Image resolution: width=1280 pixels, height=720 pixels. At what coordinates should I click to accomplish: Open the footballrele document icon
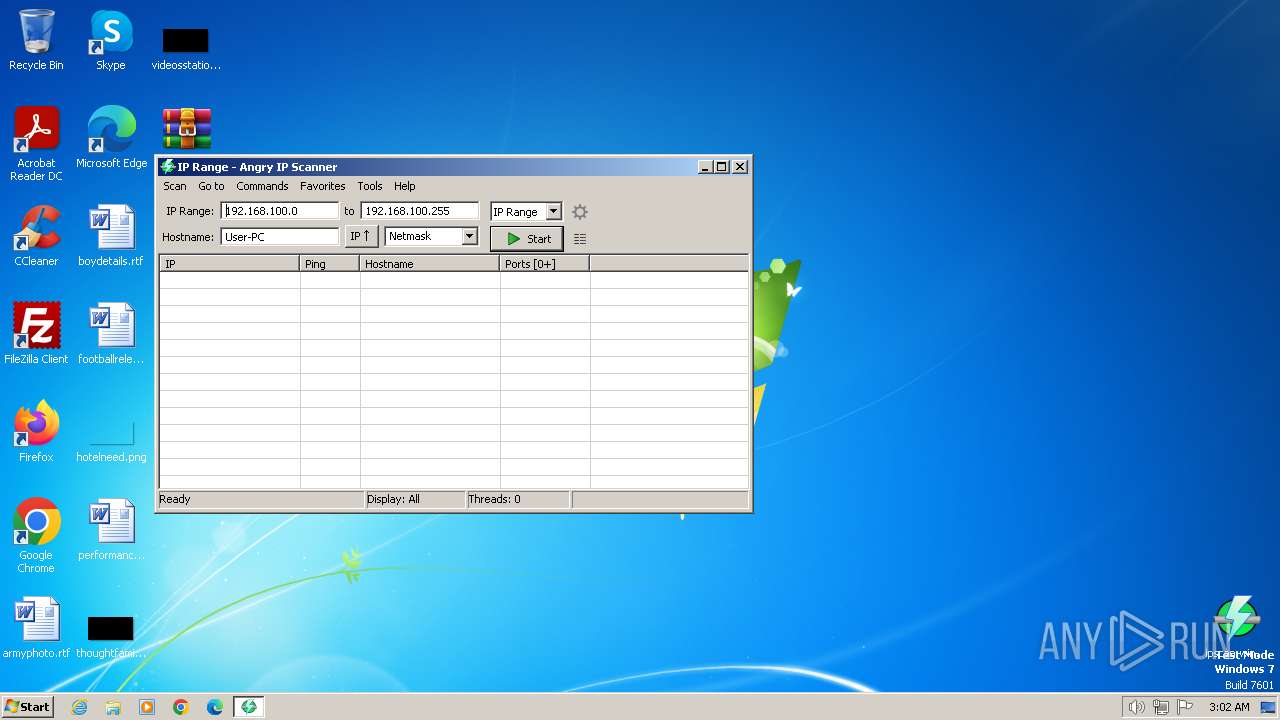coord(111,334)
